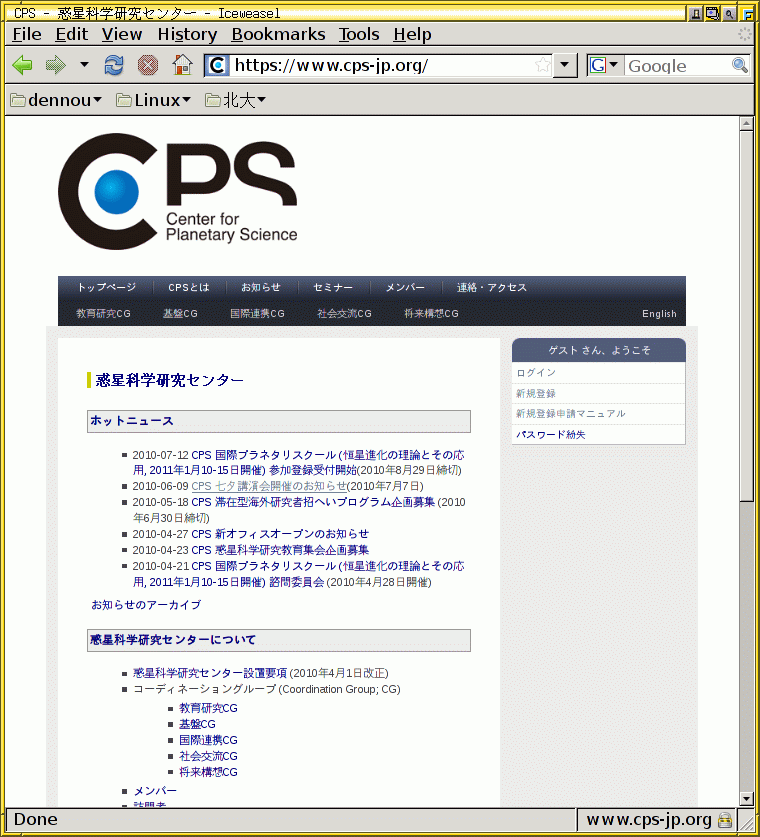Click the vertical scrollbar thumb

pos(747,315)
